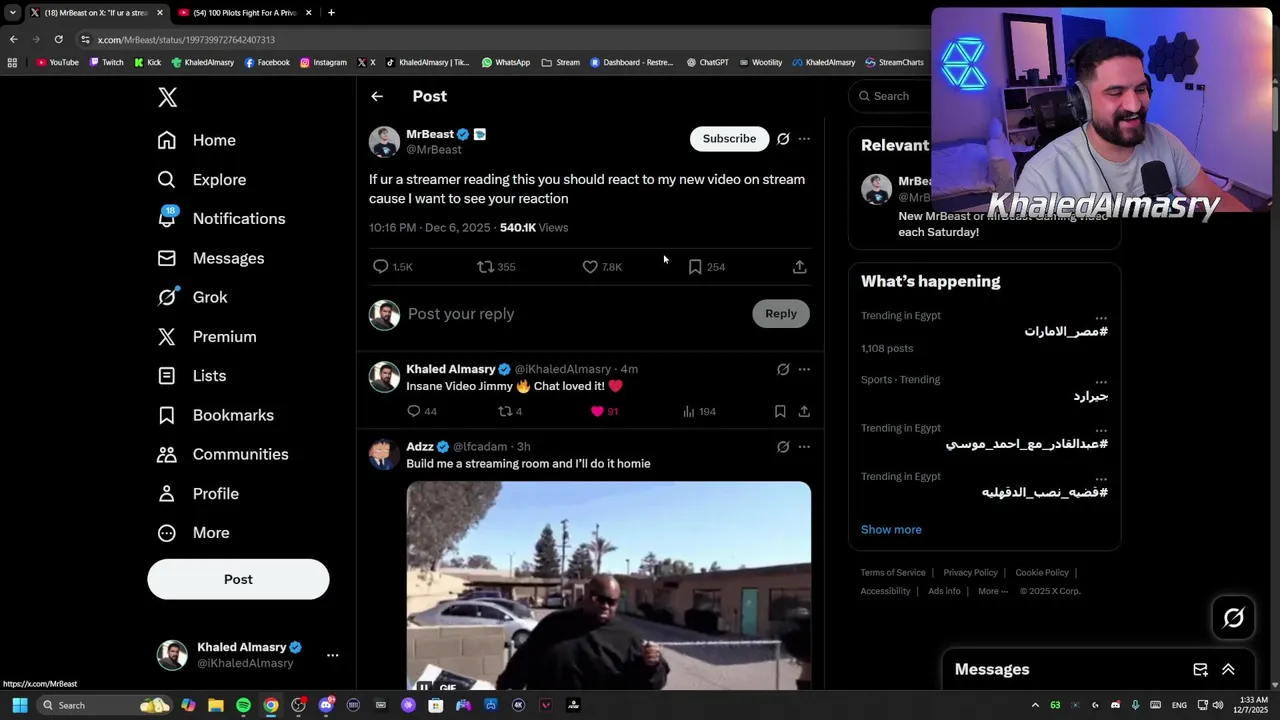Screen dimensions: 1280x720
Task: Share MrBeast's post
Action: point(799,267)
